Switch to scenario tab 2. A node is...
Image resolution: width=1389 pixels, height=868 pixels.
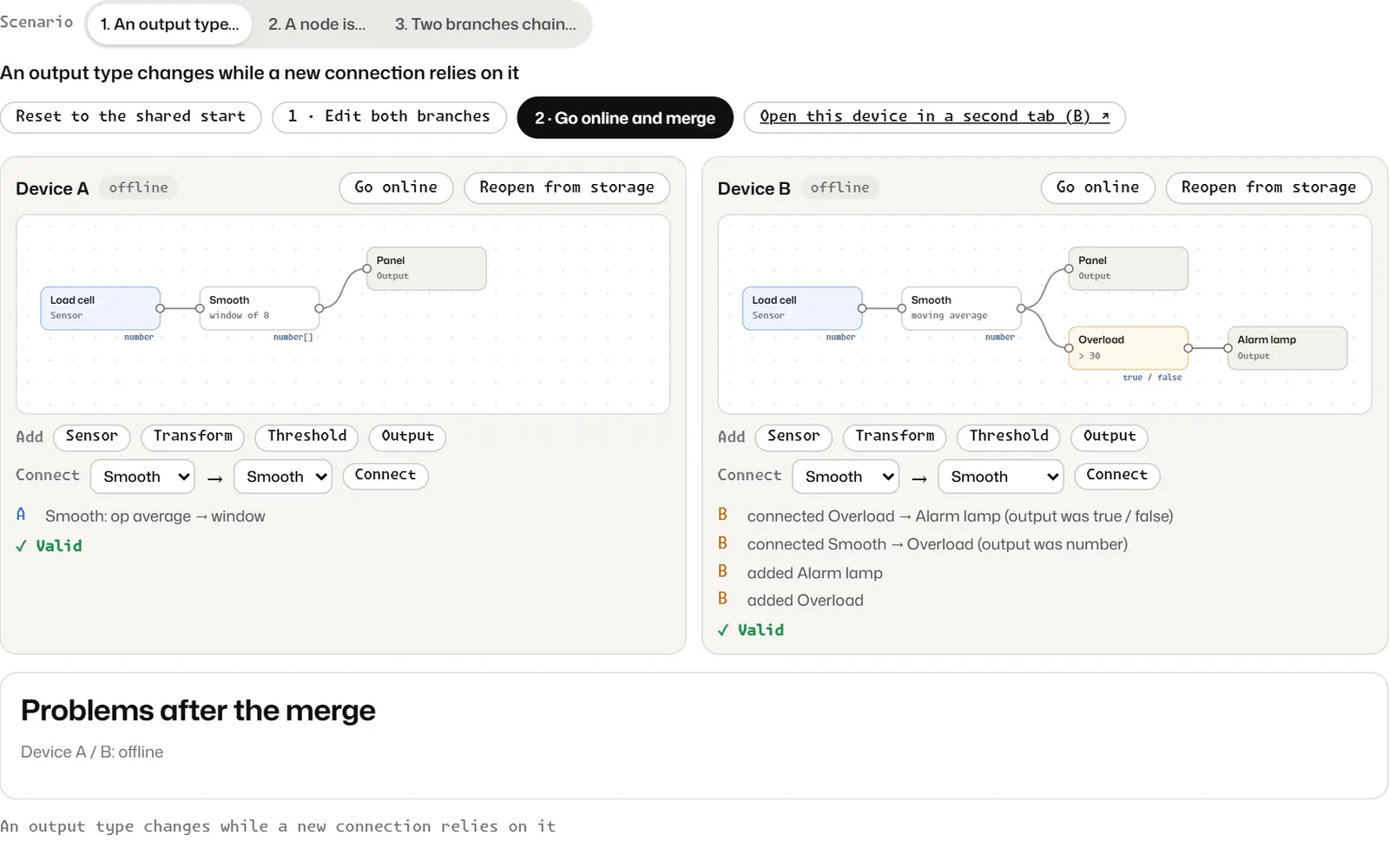tap(317, 24)
